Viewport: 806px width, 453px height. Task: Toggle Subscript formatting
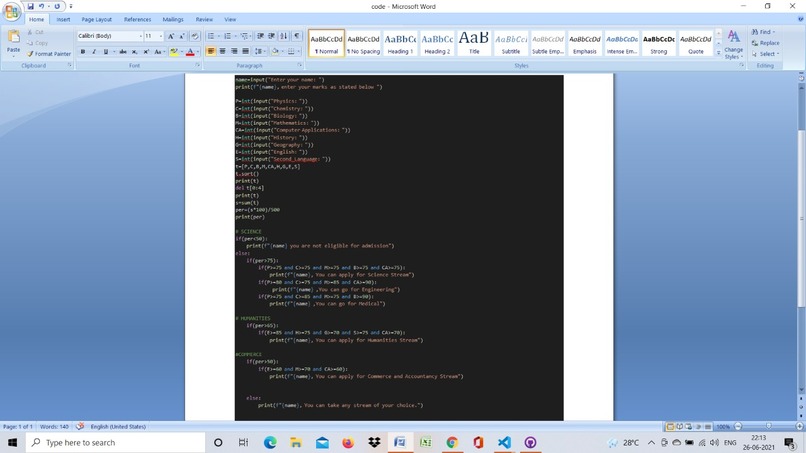point(134,51)
